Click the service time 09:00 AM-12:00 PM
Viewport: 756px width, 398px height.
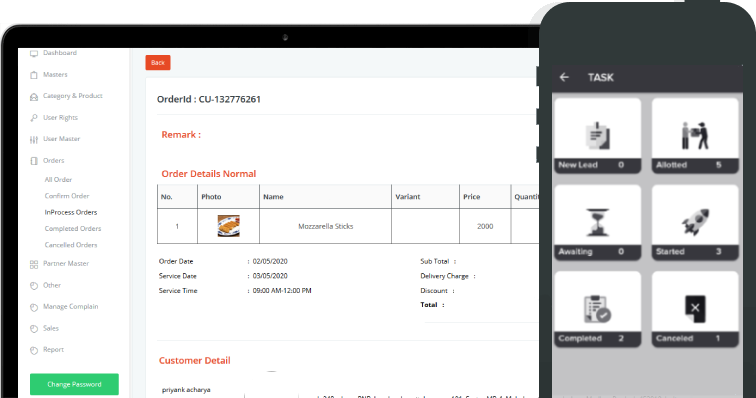tap(282, 291)
